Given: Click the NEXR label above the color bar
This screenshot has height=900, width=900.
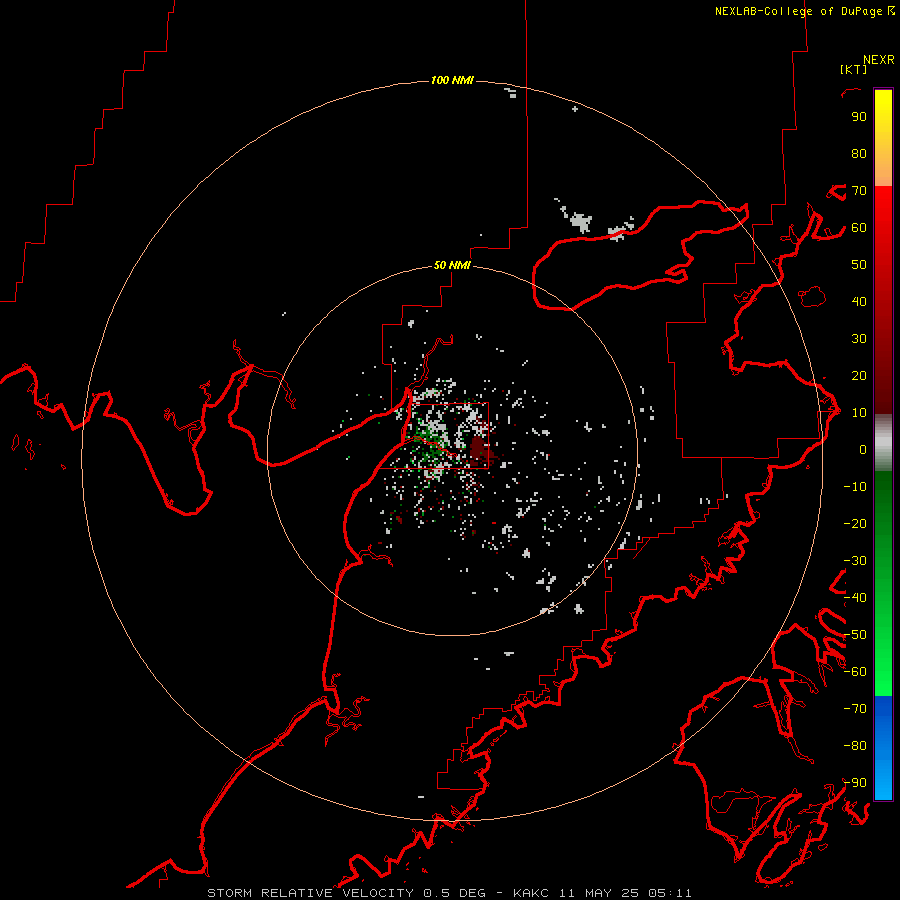Looking at the screenshot, I should click(x=879, y=60).
